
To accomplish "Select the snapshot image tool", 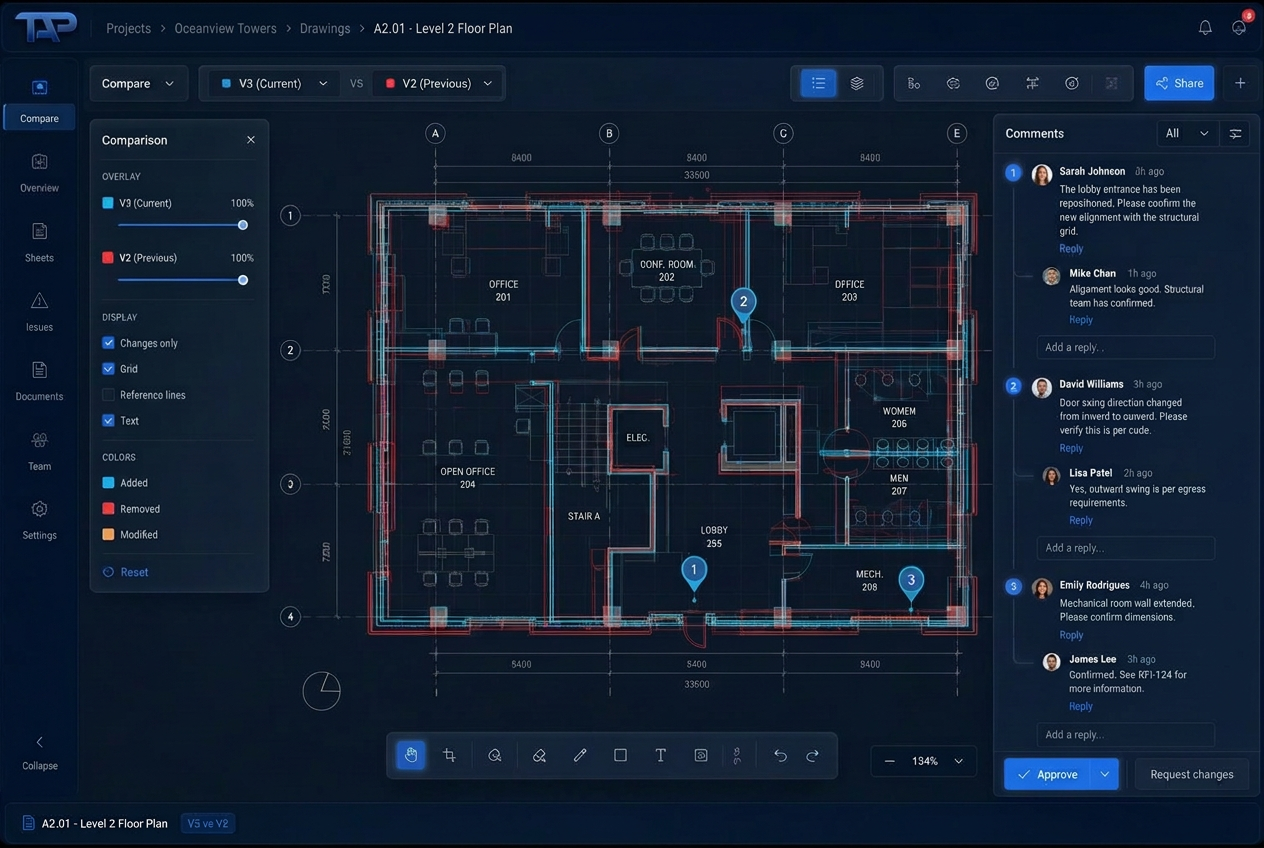I will [701, 755].
